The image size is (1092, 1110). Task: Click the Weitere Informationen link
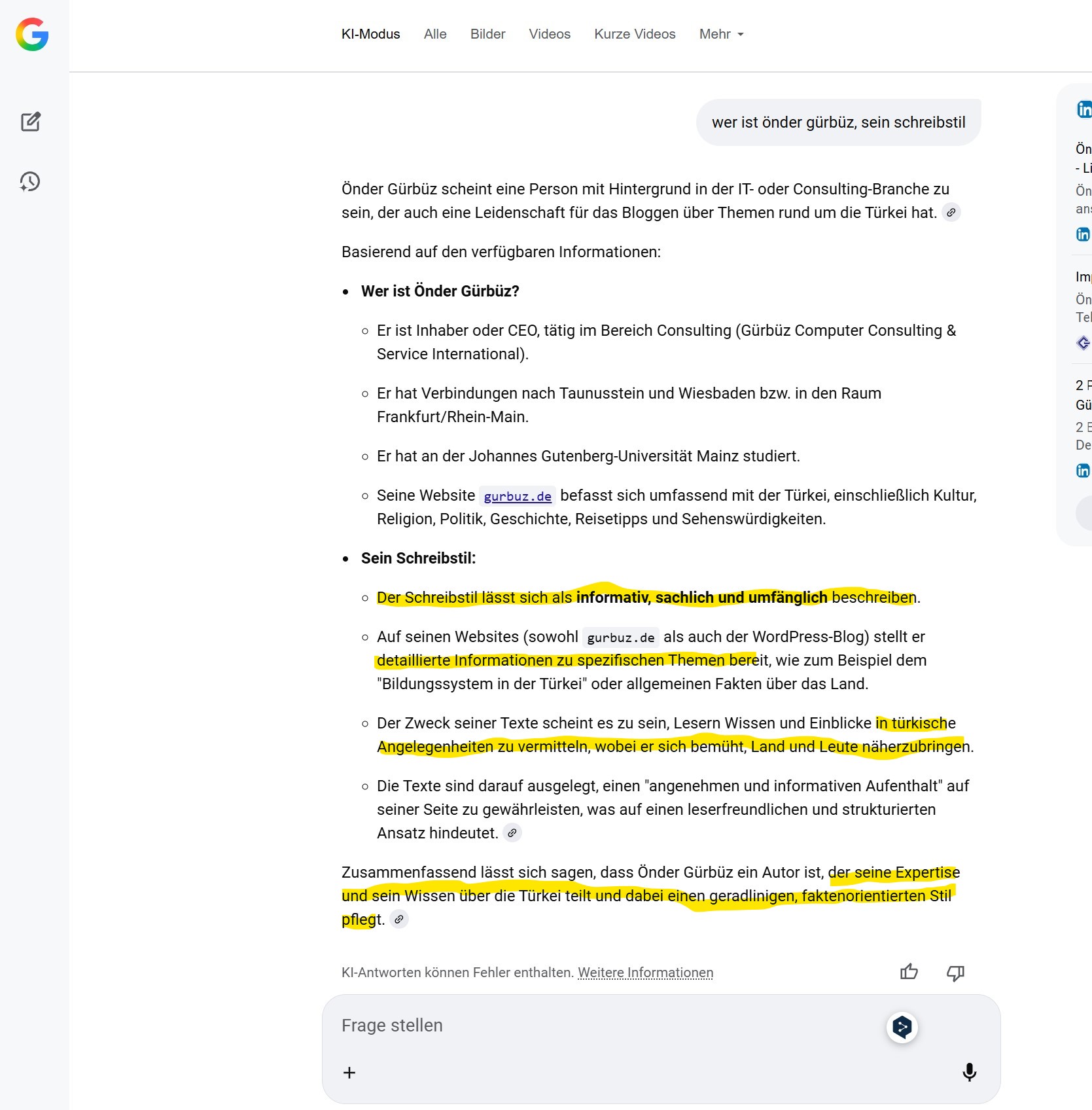pyautogui.click(x=645, y=973)
